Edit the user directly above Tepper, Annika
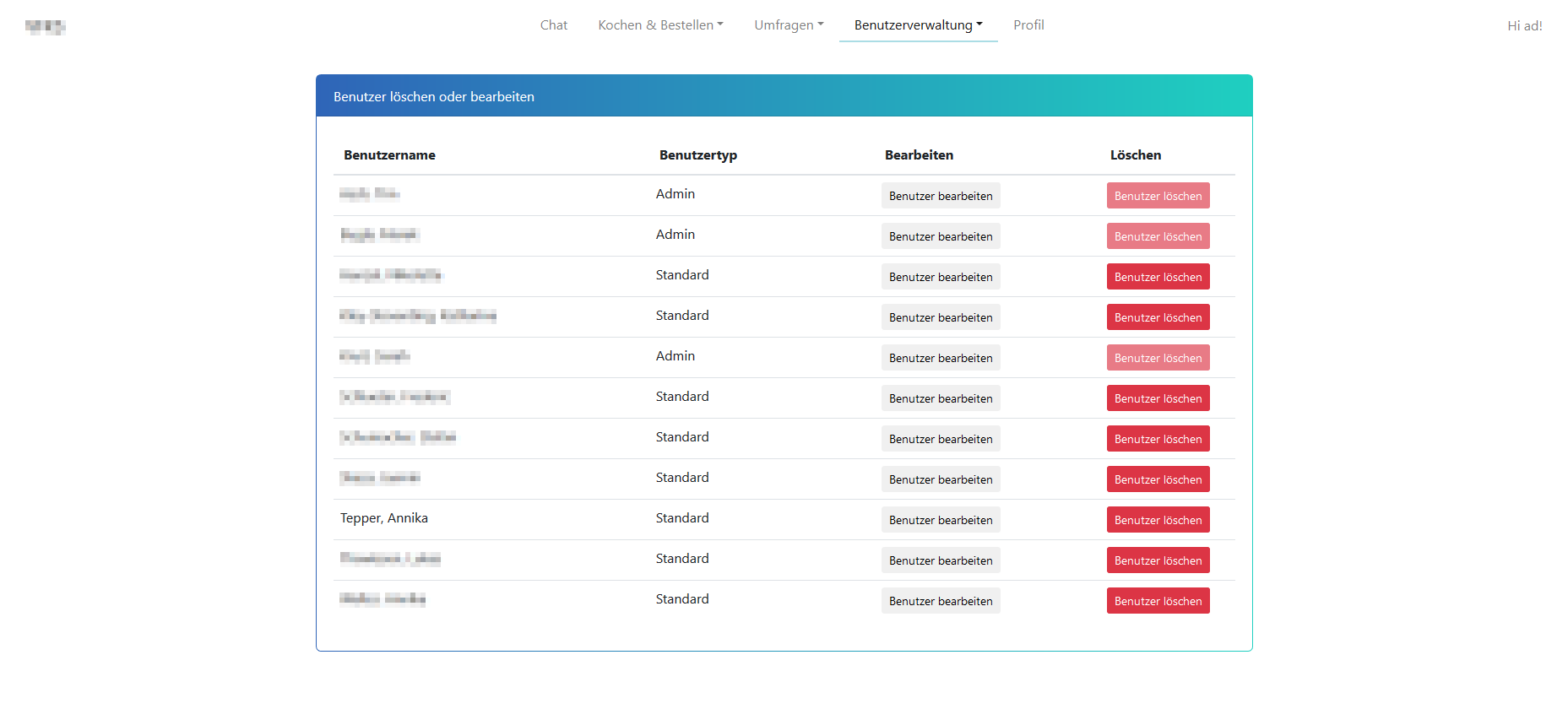Screen dimensions: 1568x709 (941, 479)
